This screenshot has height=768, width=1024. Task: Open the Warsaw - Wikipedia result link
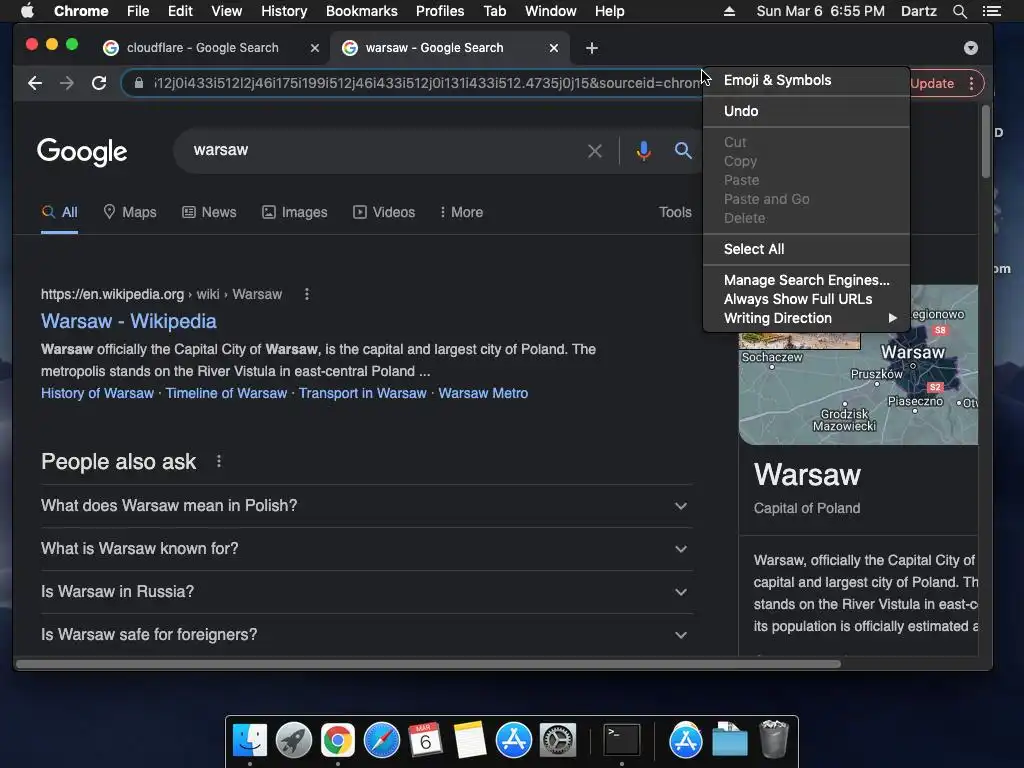pos(129,321)
